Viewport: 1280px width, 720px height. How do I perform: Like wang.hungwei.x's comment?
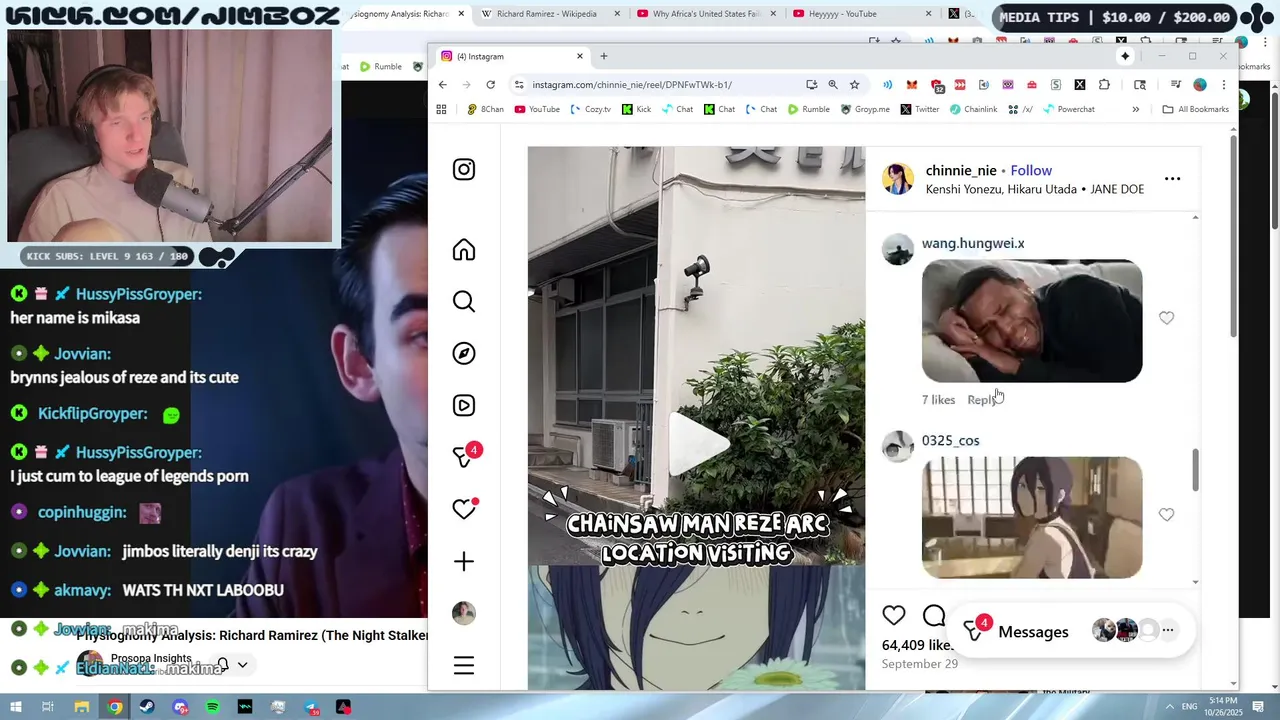(x=1166, y=318)
